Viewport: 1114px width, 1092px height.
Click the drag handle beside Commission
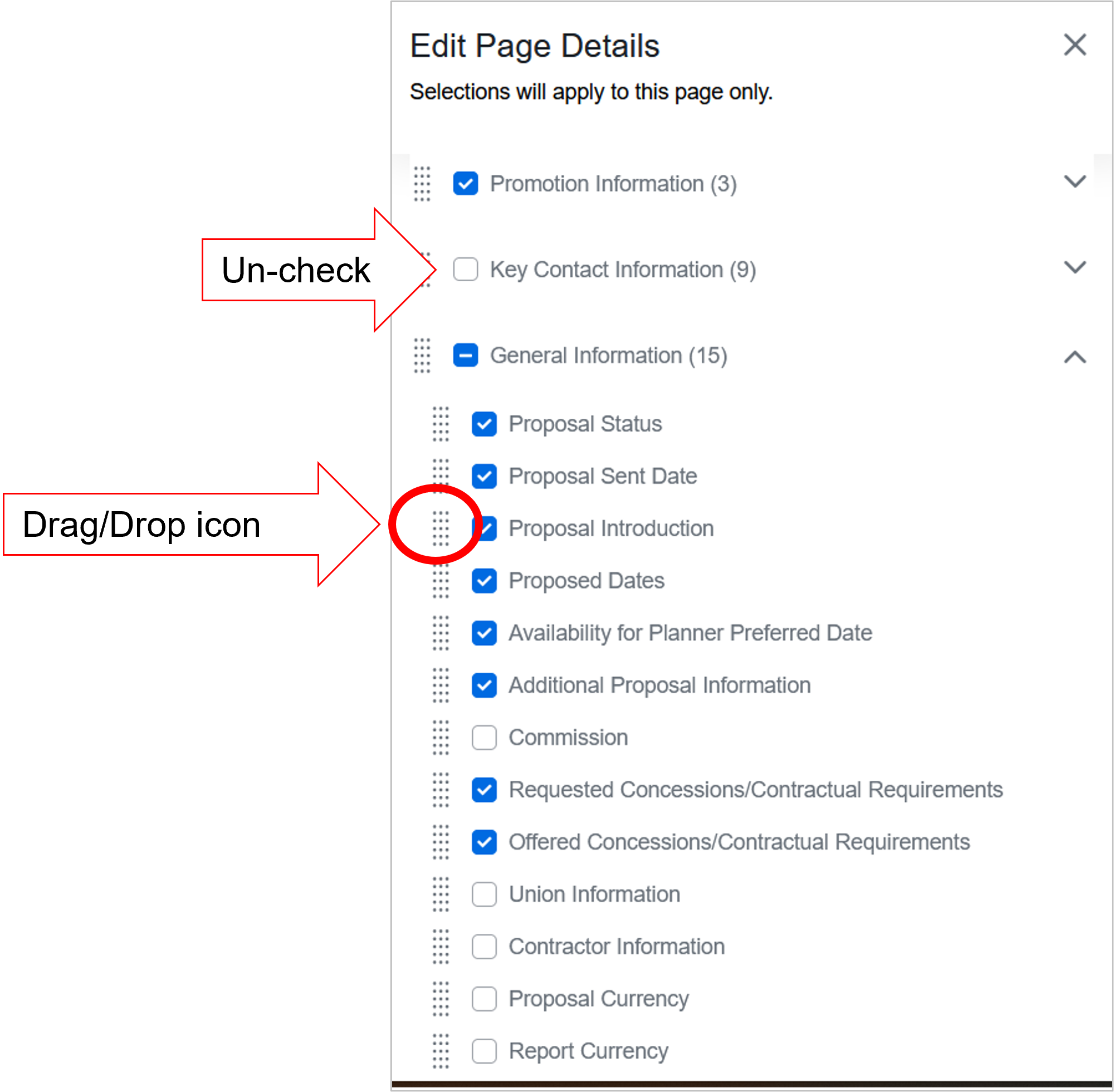tap(440, 737)
